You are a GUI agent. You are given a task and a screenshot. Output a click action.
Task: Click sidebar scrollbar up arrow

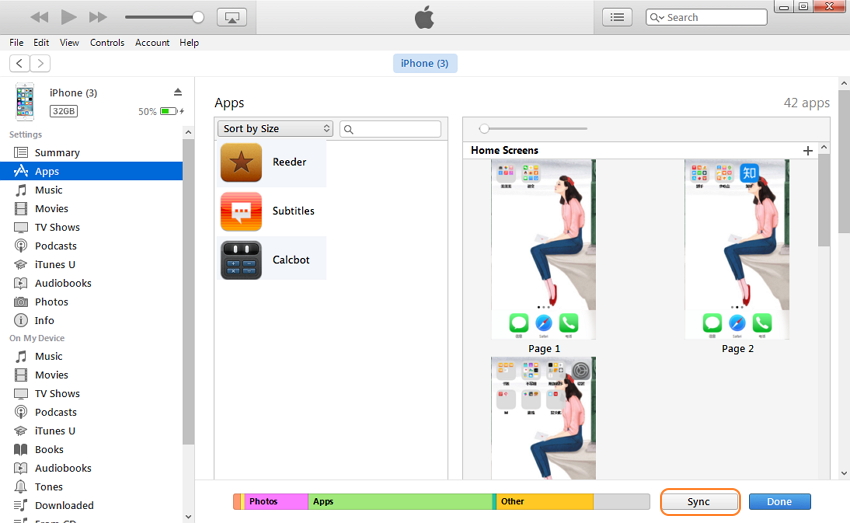coord(188,132)
